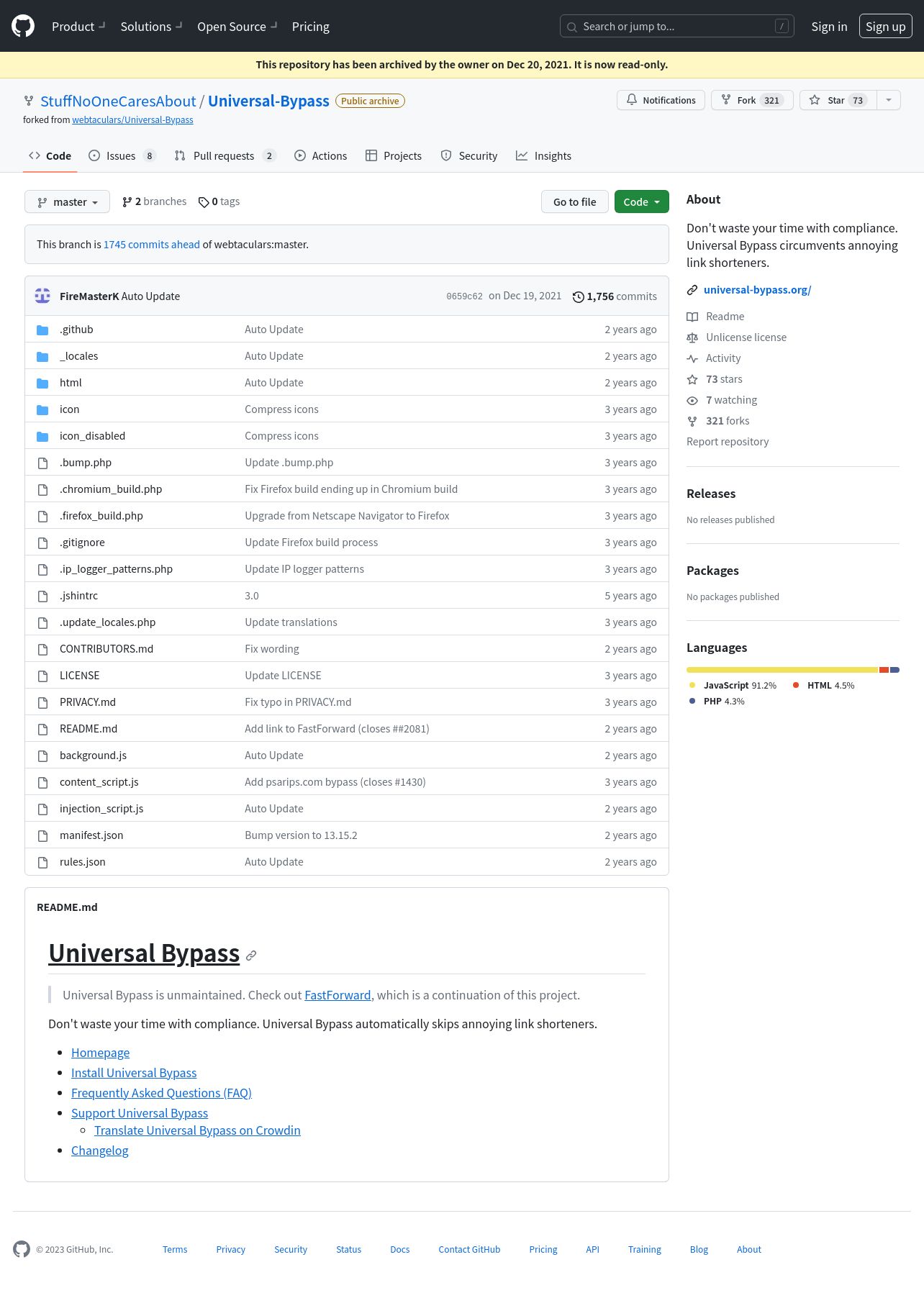The height and width of the screenshot is (1293, 924).
Task: Open the StuffNoOneCaresAbout owner link
Action: tap(118, 101)
